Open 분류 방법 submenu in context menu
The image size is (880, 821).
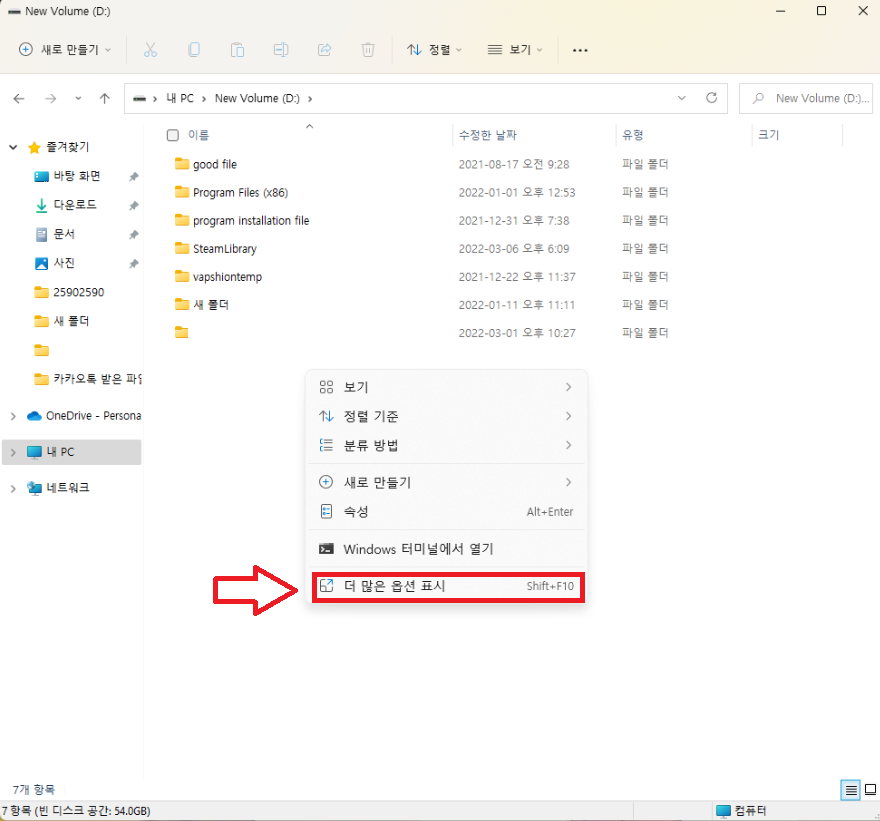coord(447,446)
